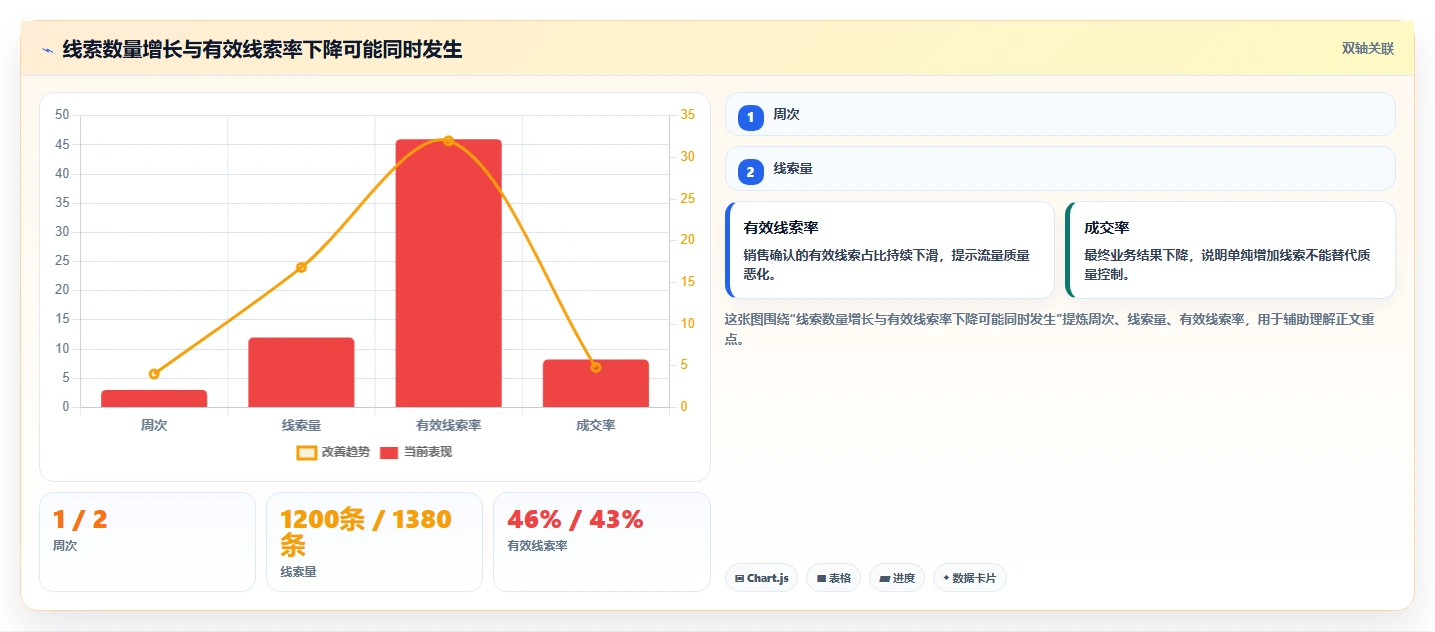The width and height of the screenshot is (1435, 632).
Task: Click the 最终业务结果下降 description text
Action: click(x=1227, y=265)
